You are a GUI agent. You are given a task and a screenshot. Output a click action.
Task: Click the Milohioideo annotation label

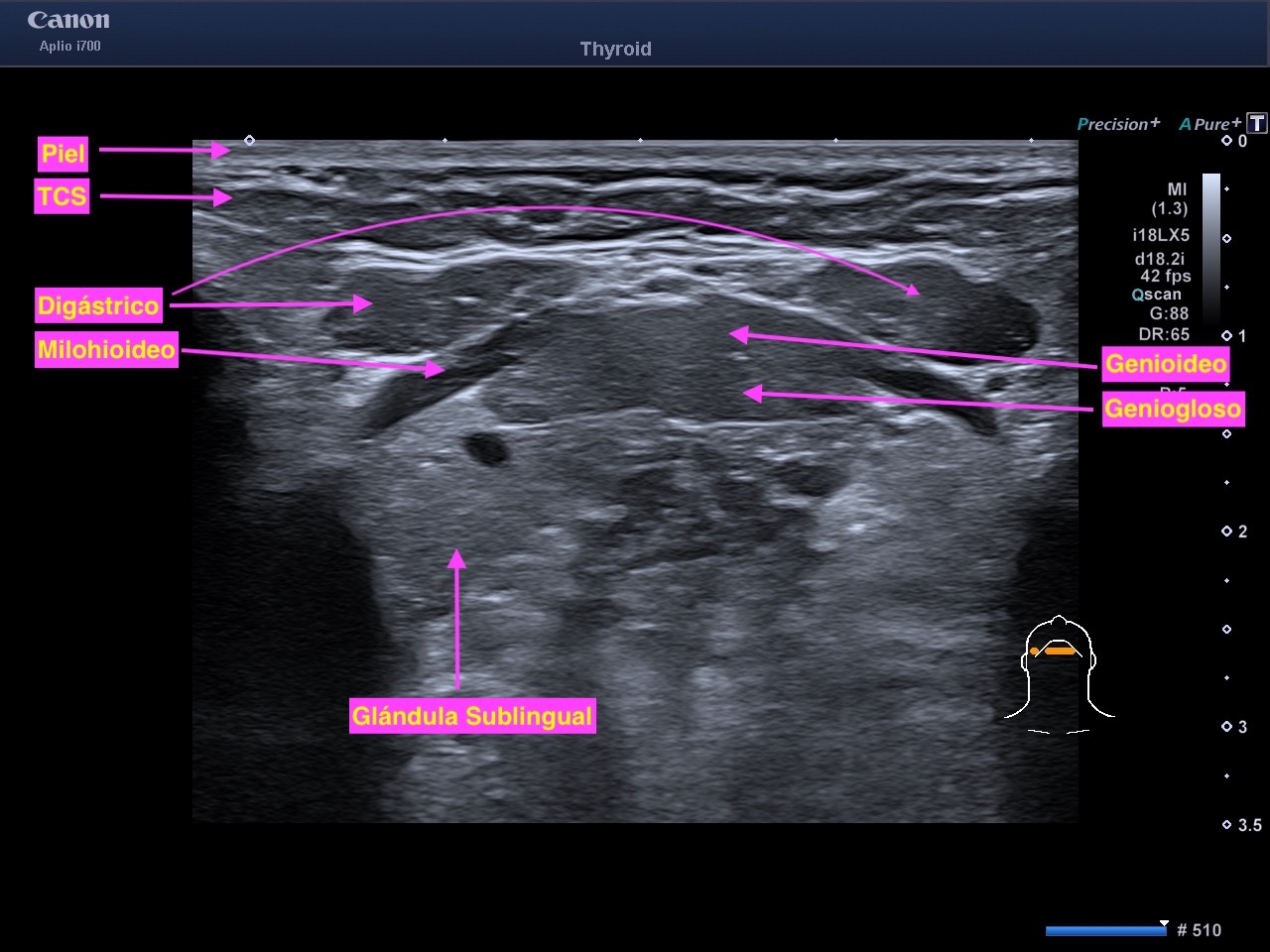coord(106,349)
